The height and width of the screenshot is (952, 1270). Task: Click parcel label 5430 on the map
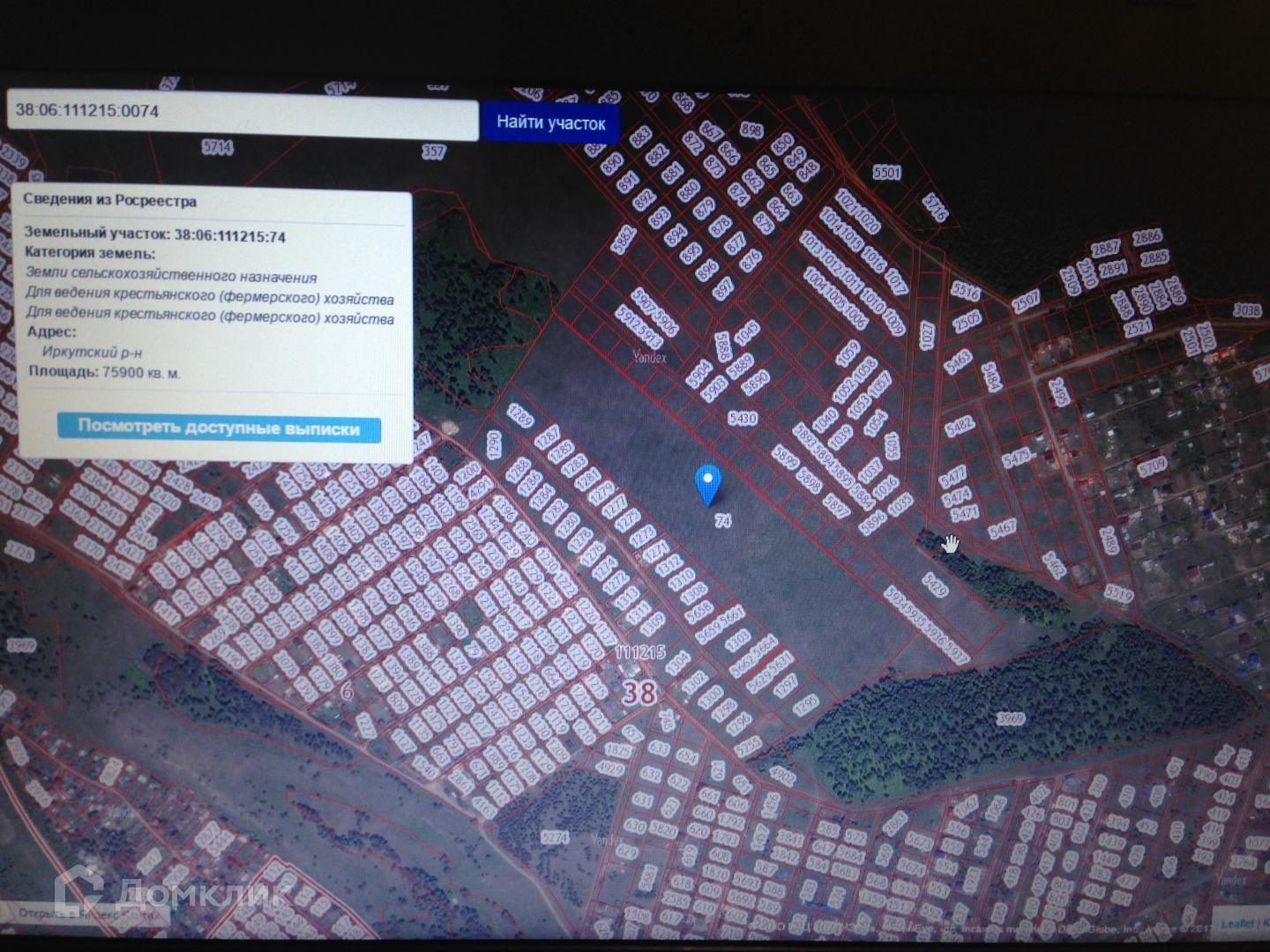tap(743, 418)
